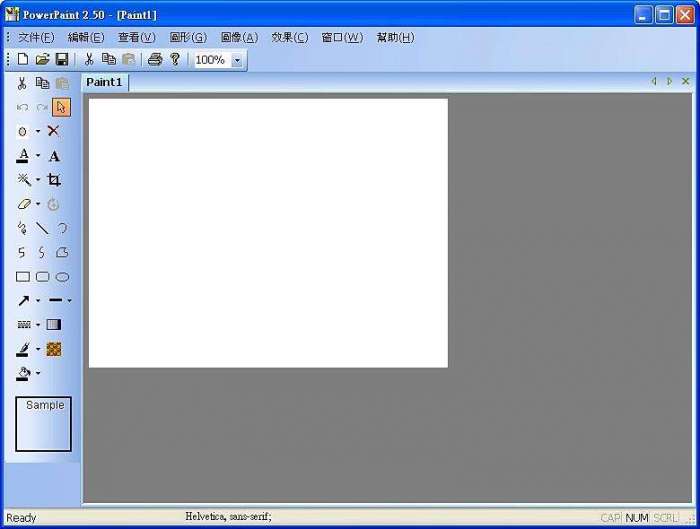Screen dimensions: 700x529
Task: Open the 圖像(A) menu
Action: click(x=239, y=37)
